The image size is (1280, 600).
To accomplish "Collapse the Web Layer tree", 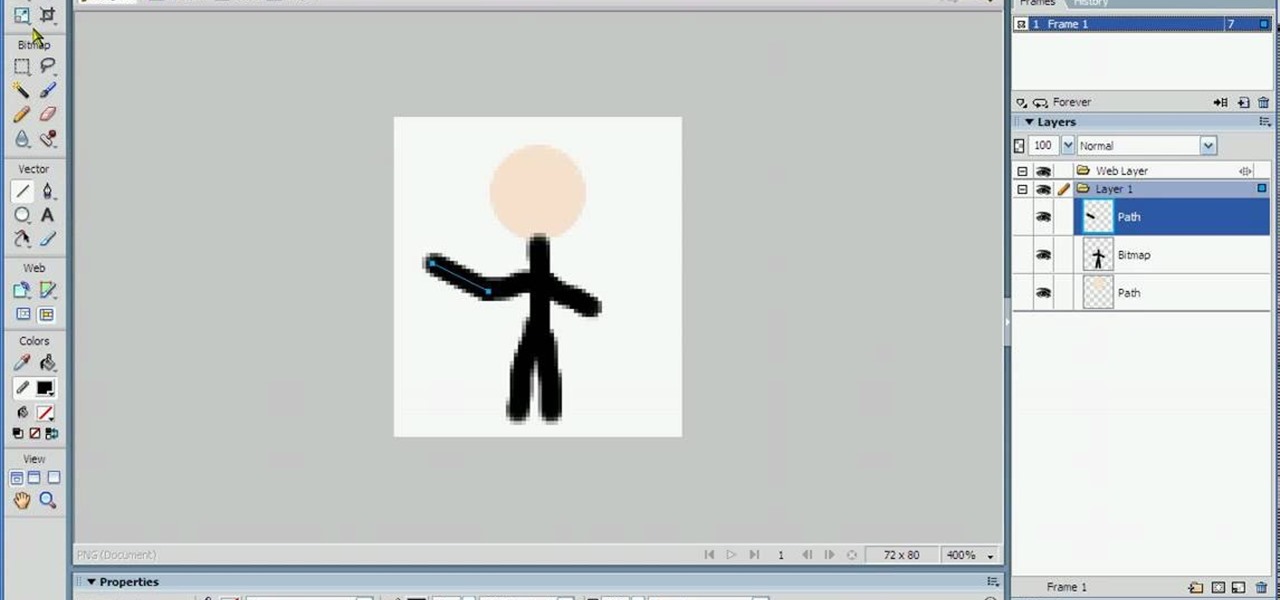I will pos(1022,171).
